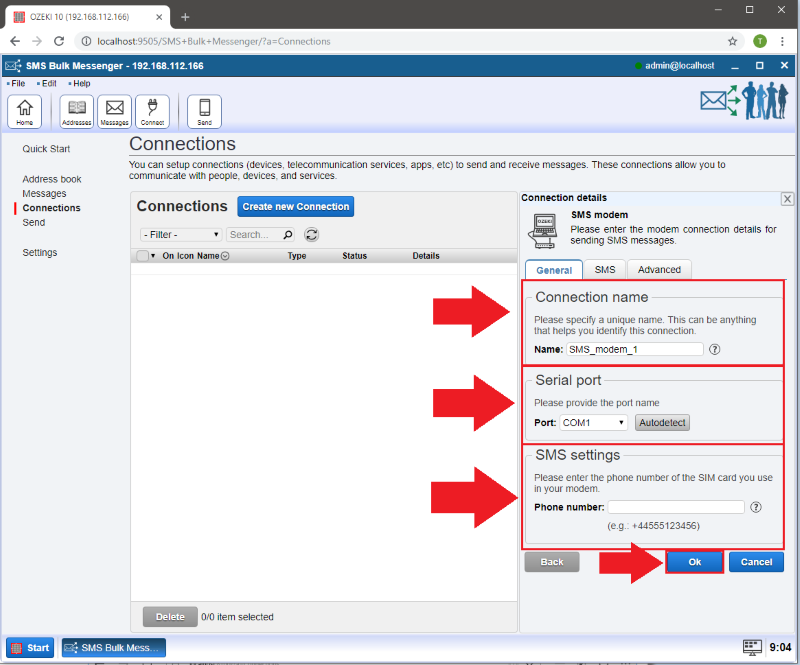Image resolution: width=800 pixels, height=665 pixels.
Task: Close the Connection details panel
Action: [787, 199]
